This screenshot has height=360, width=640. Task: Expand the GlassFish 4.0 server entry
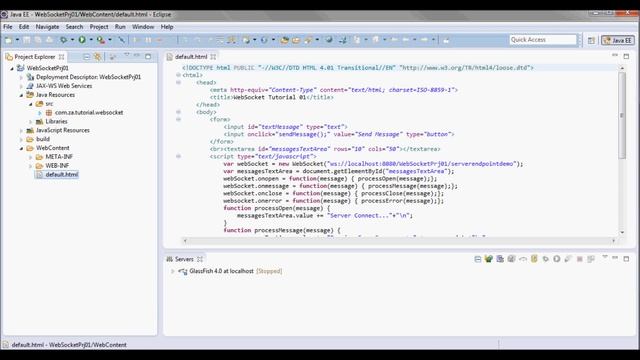172,271
